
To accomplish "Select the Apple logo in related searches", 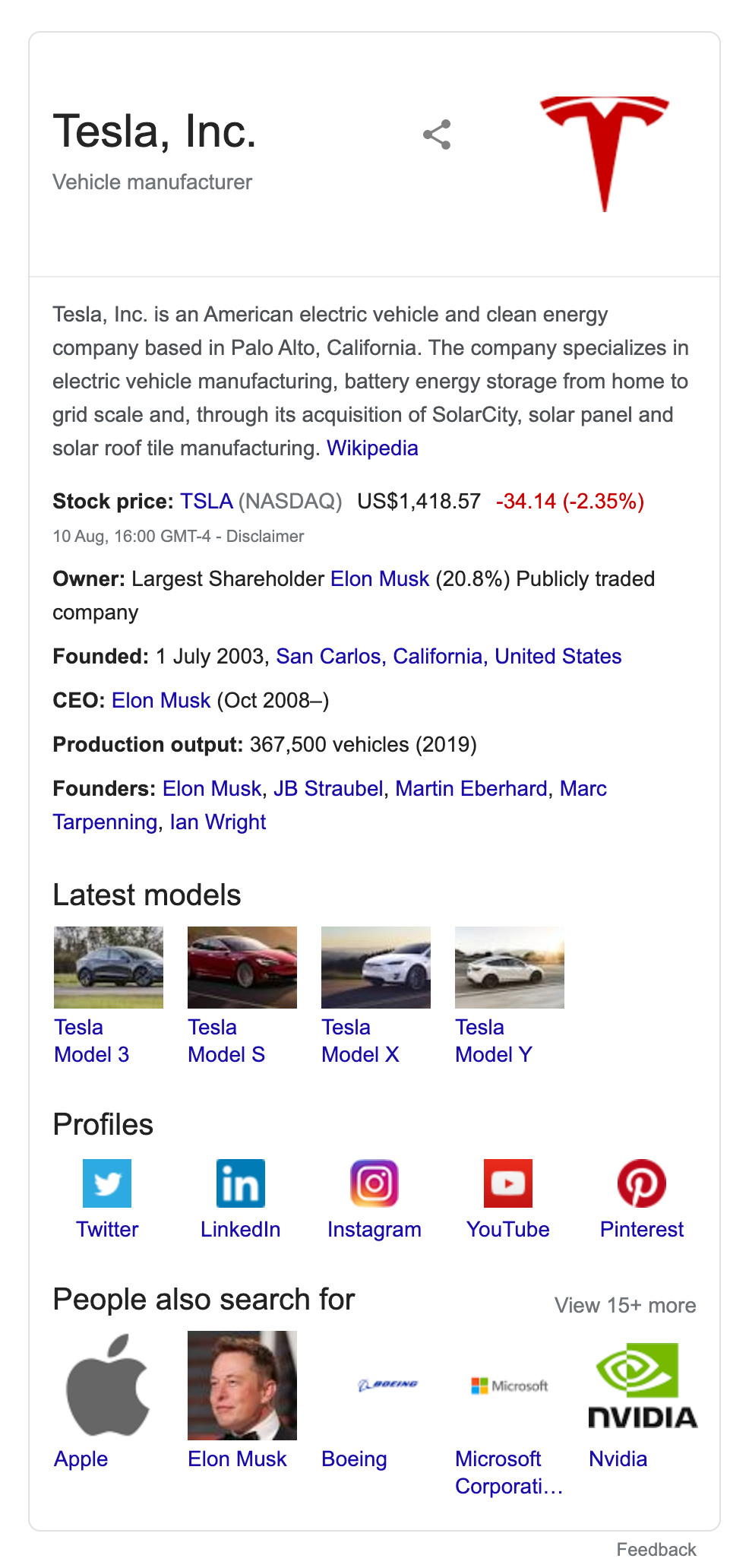I will click(x=109, y=1386).
